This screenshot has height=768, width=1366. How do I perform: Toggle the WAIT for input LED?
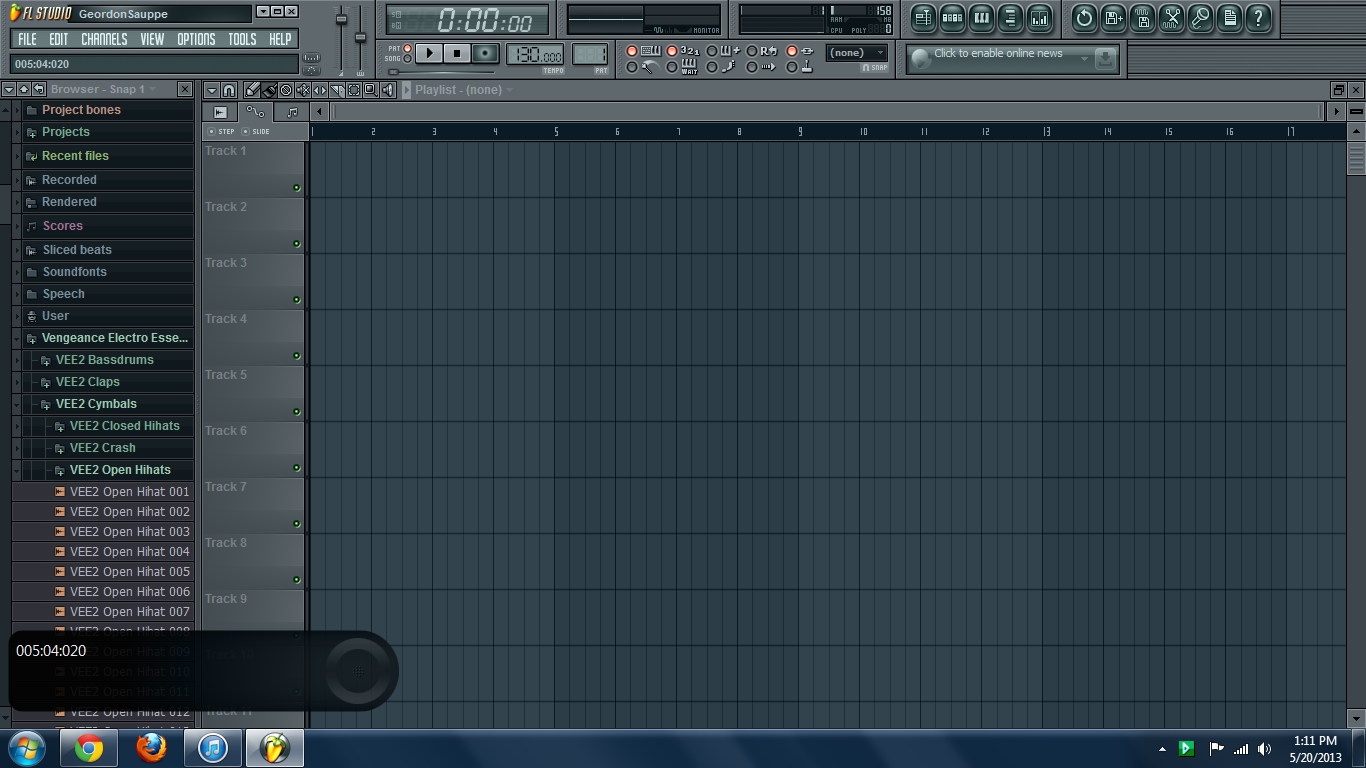coord(672,67)
